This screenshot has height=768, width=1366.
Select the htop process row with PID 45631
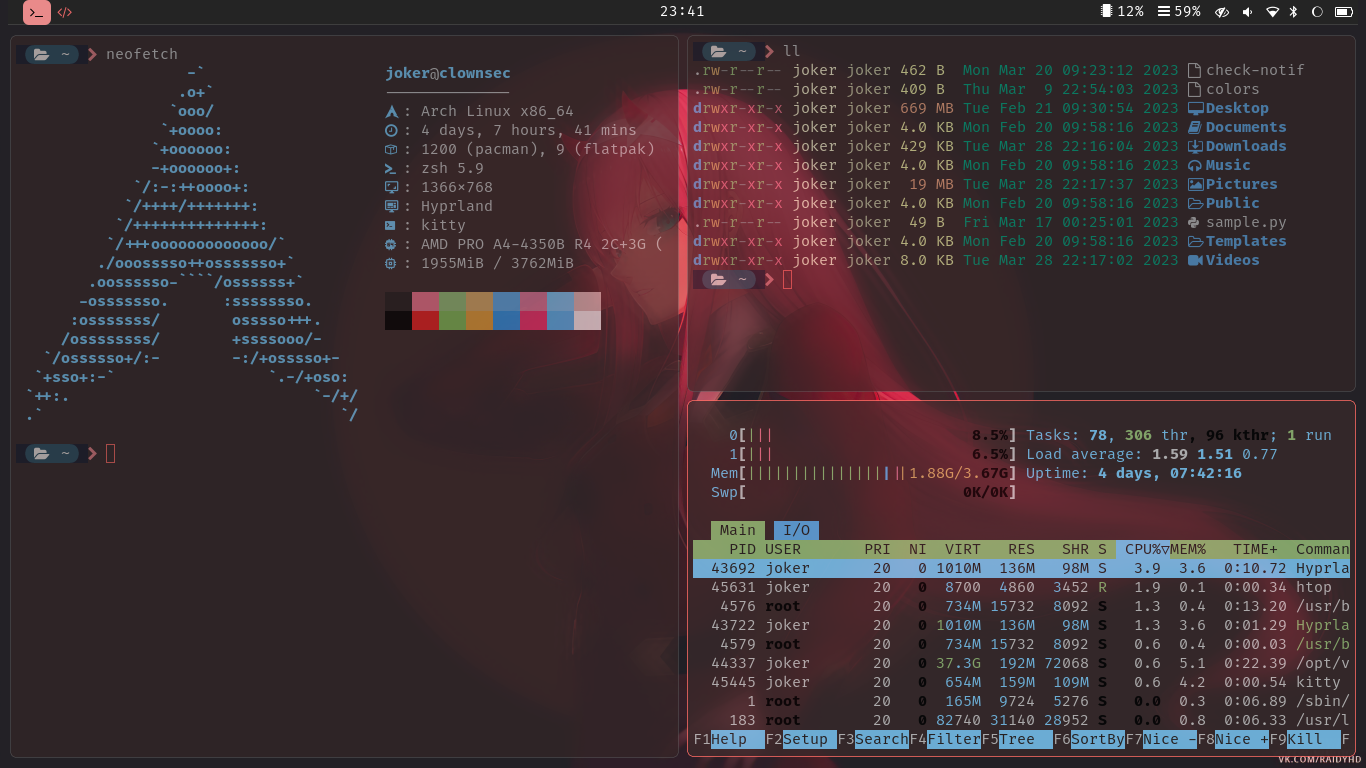pos(1021,587)
